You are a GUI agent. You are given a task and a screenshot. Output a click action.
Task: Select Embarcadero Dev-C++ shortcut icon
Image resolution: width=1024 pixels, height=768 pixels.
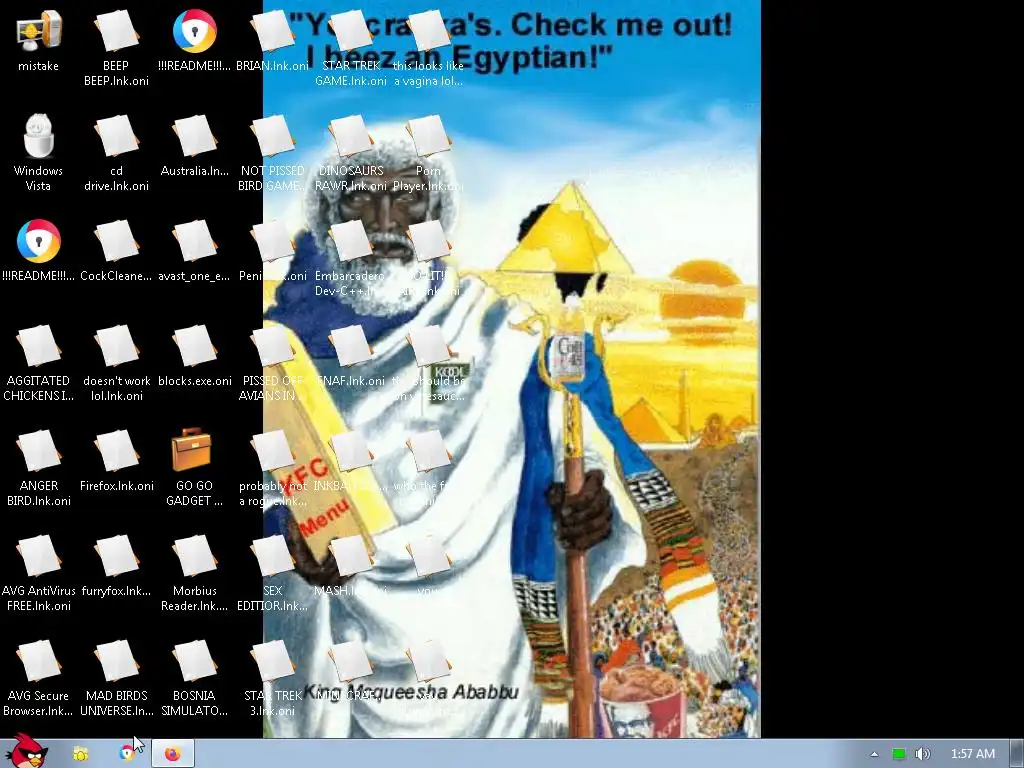351,241
